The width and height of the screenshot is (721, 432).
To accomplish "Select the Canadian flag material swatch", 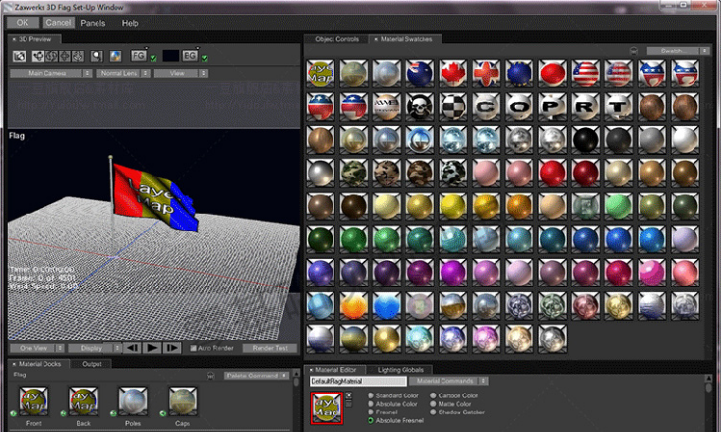I will click(454, 73).
